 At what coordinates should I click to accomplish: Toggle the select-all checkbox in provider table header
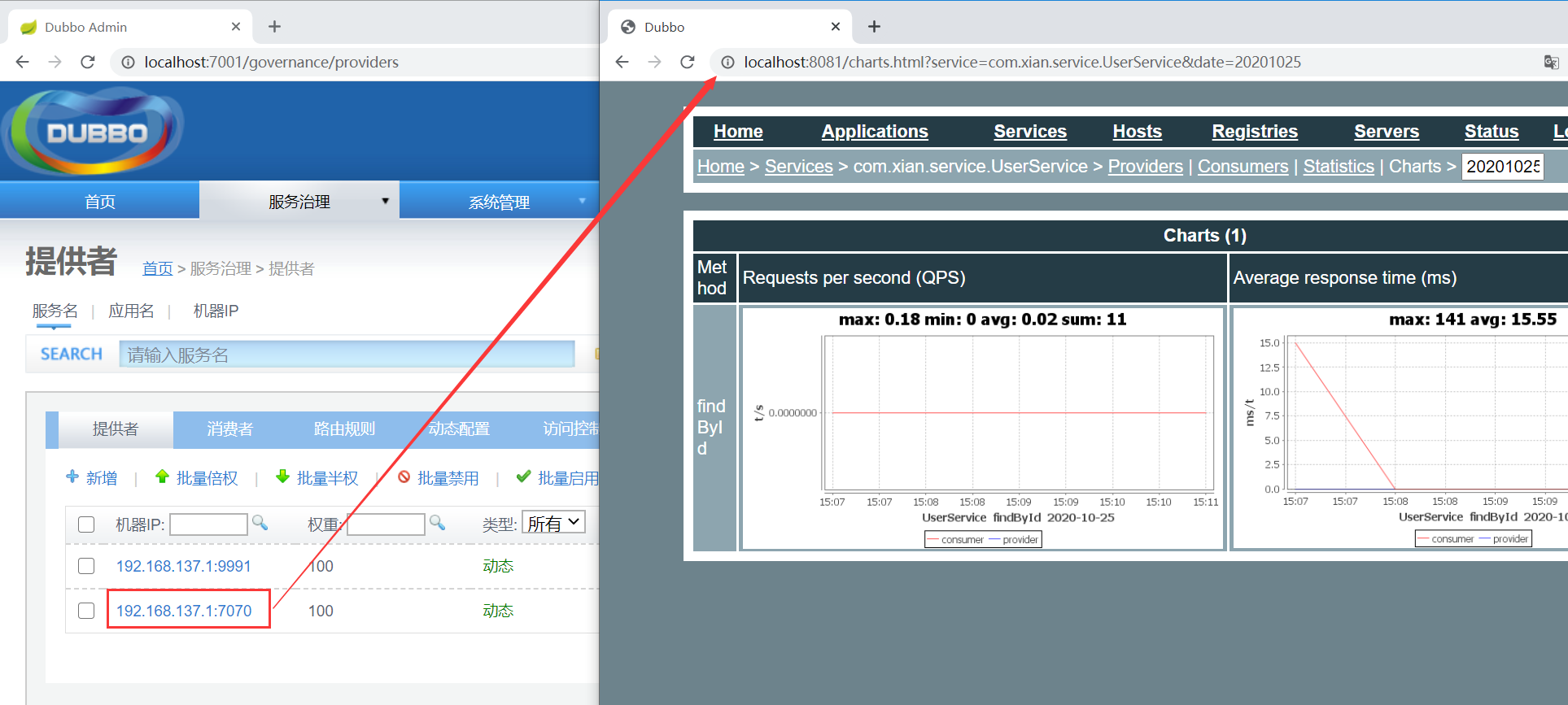click(x=86, y=524)
